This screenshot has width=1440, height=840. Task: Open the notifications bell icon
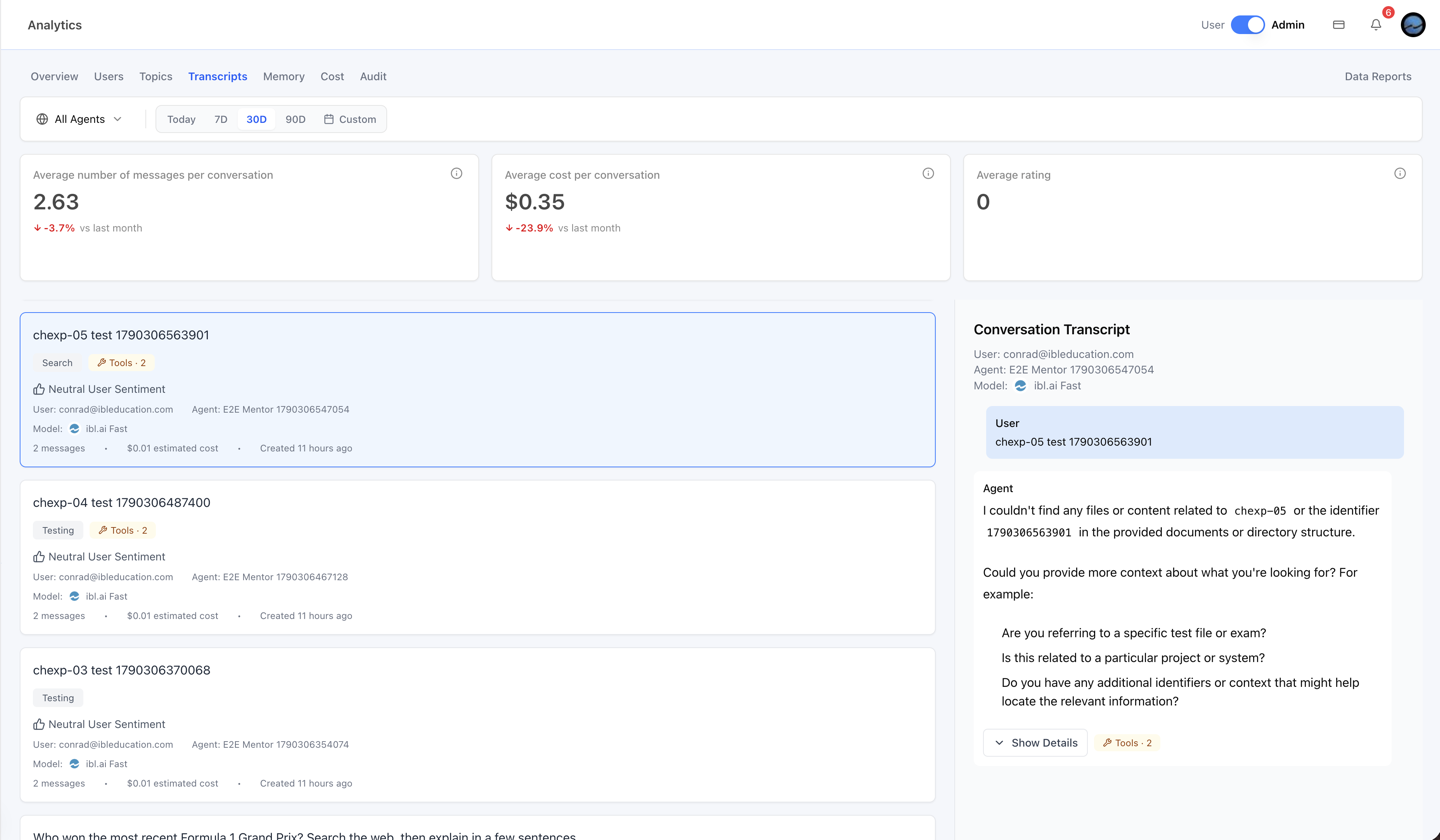(x=1376, y=25)
